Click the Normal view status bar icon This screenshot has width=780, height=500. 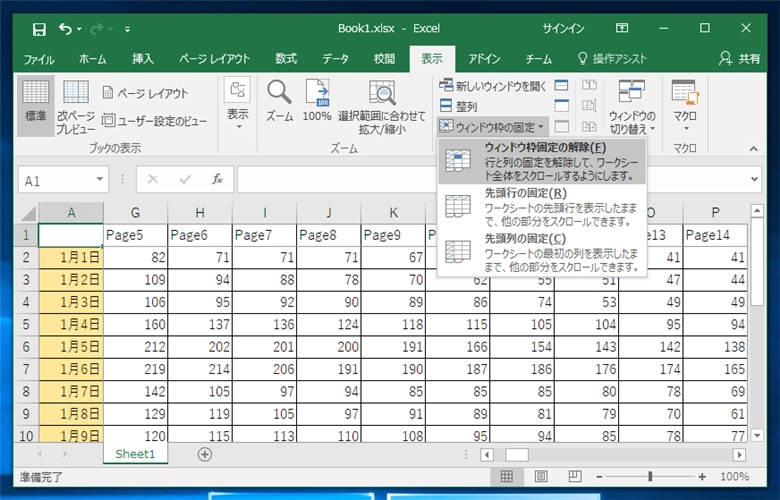(506, 477)
